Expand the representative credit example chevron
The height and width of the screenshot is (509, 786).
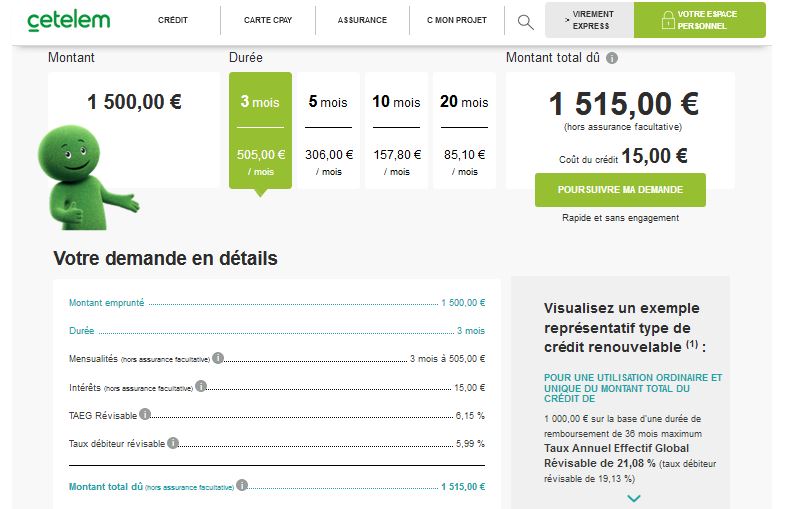coord(633,497)
